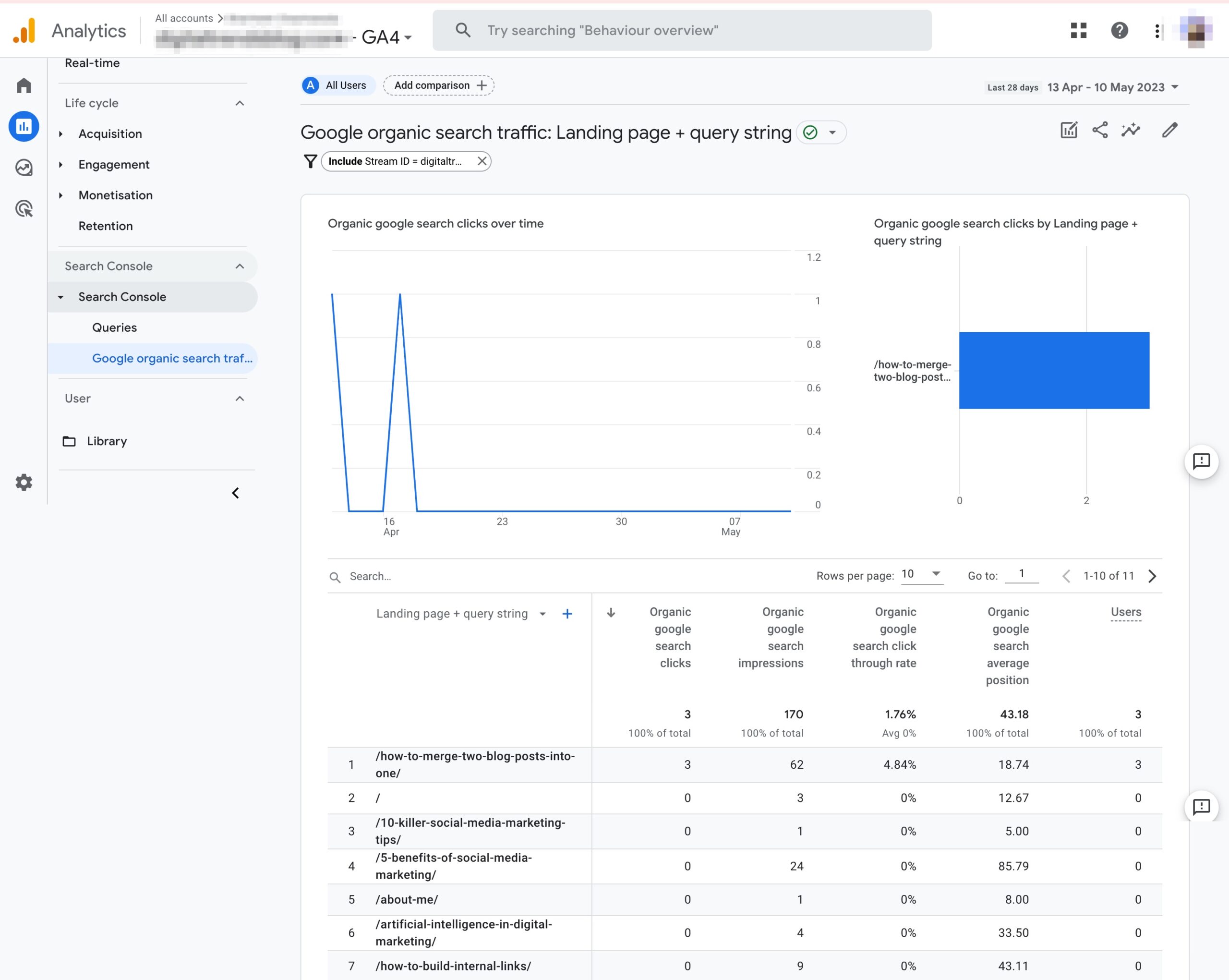This screenshot has width=1229, height=980.
Task: Click the help question mark icon
Action: pos(1120,30)
